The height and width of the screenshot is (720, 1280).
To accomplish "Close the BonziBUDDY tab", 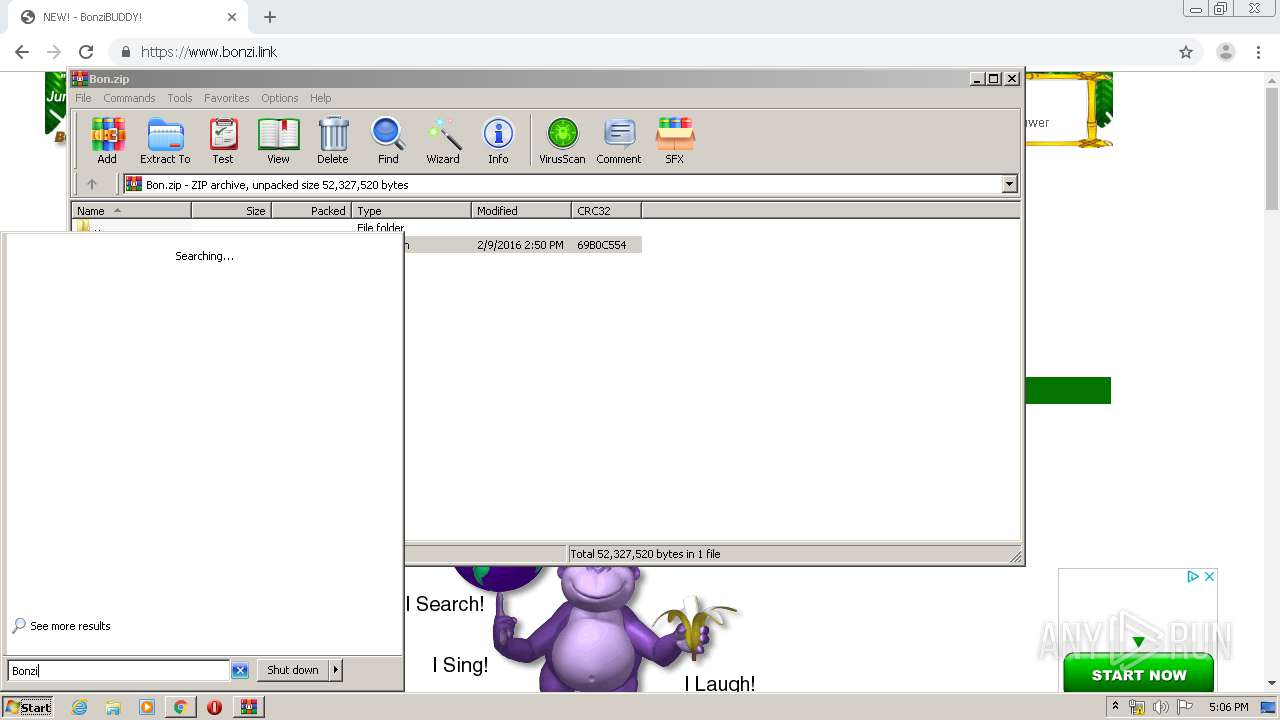I will tap(232, 17).
